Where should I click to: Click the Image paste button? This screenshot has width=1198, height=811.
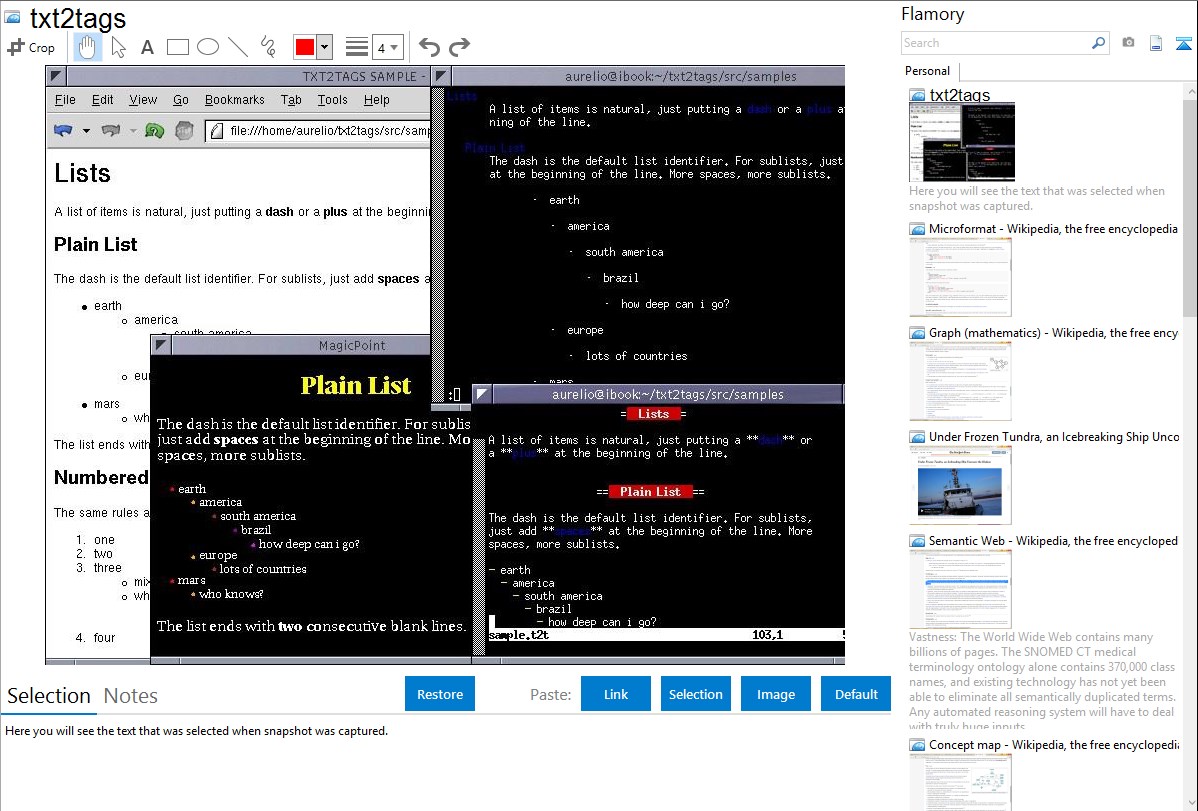[x=776, y=694]
